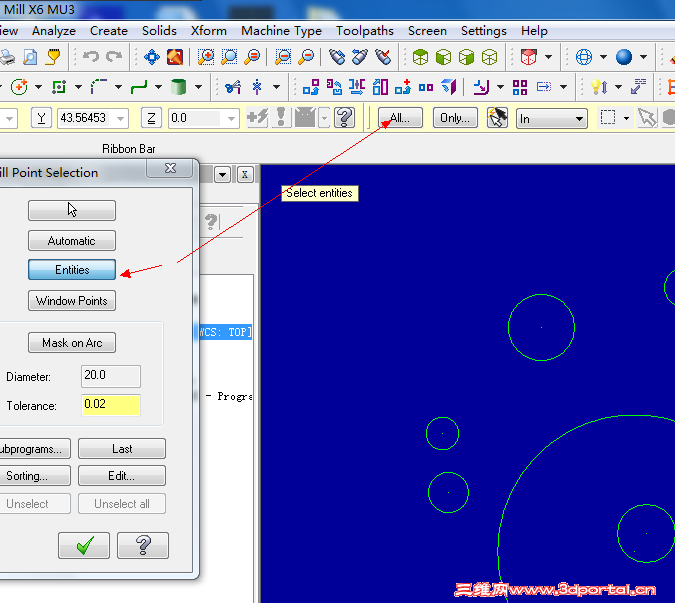Image resolution: width=675 pixels, height=603 pixels.
Task: Select the third green view cube icon
Action: (x=466, y=57)
